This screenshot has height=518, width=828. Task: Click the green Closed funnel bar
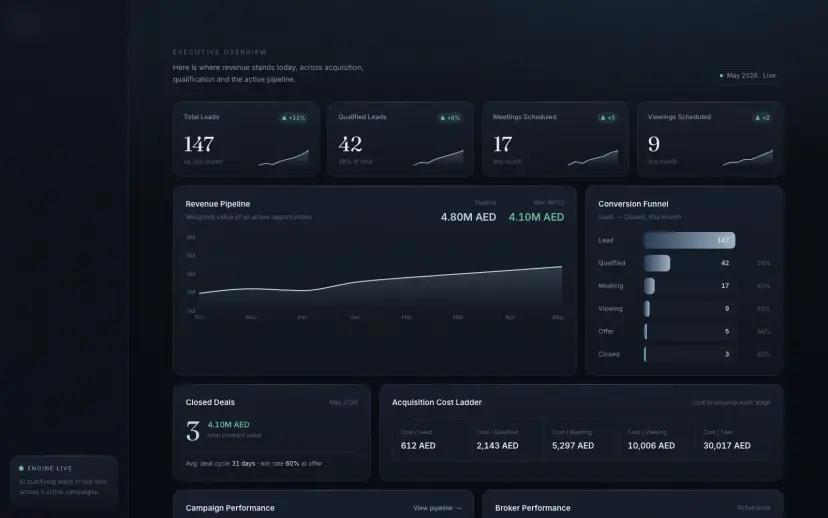pos(645,354)
